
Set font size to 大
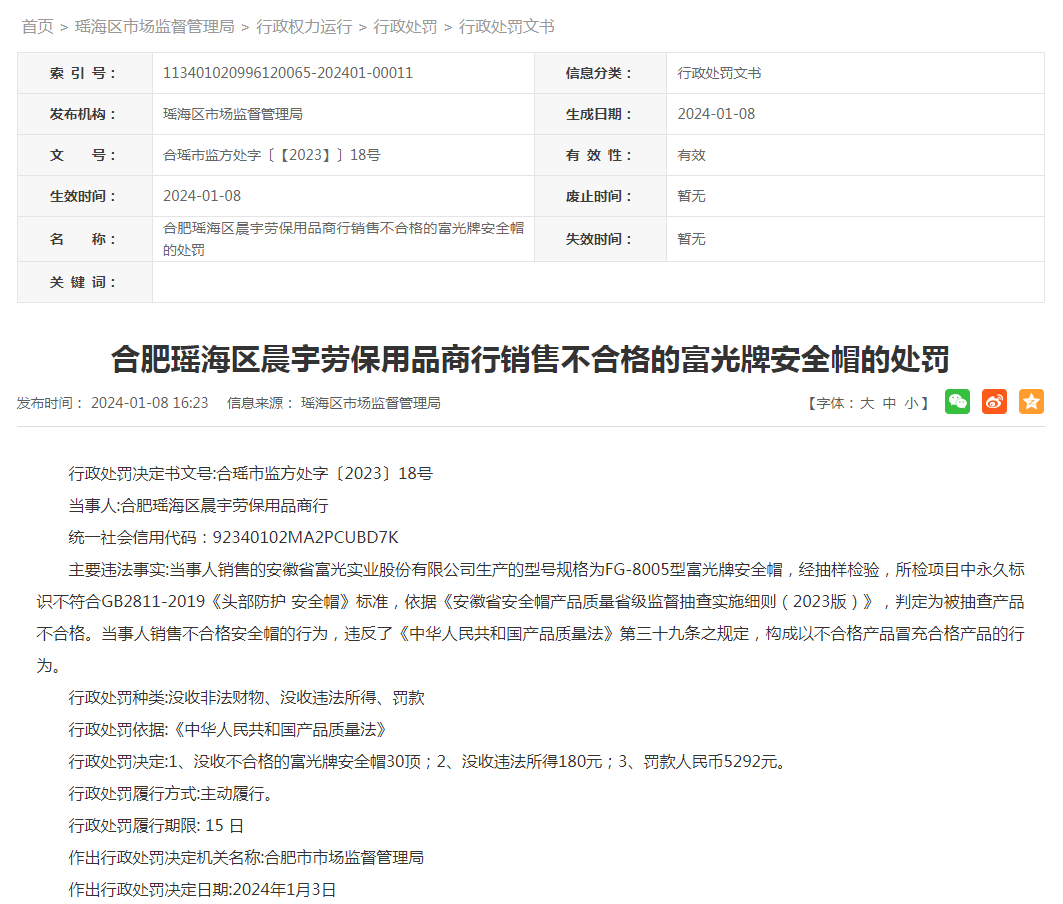tap(867, 404)
